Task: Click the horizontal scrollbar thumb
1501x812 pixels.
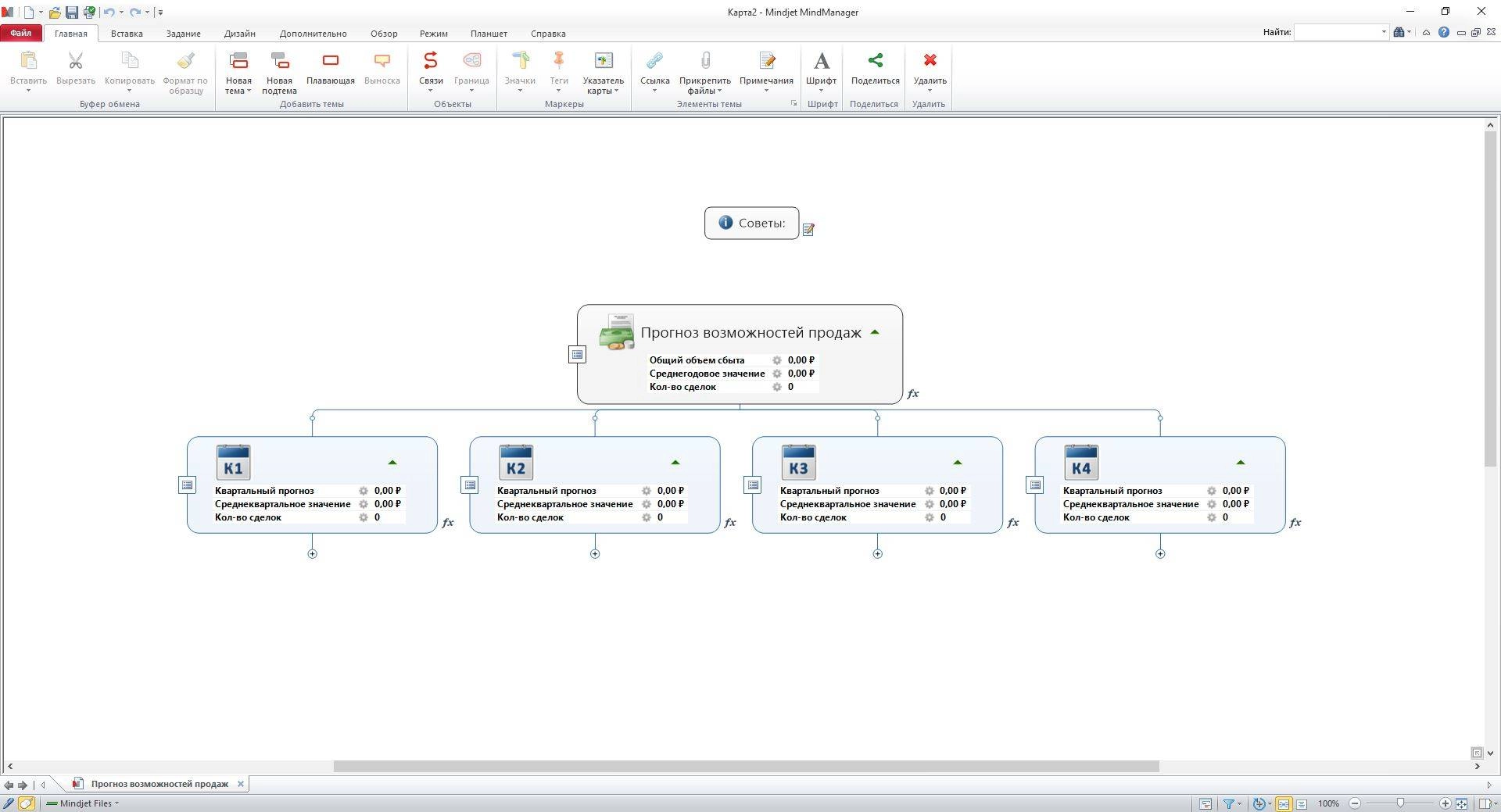Action: (746, 767)
